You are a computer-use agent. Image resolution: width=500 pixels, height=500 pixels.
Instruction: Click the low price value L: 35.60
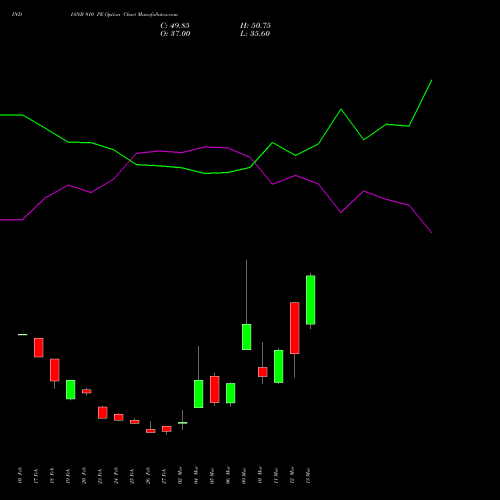pos(255,34)
